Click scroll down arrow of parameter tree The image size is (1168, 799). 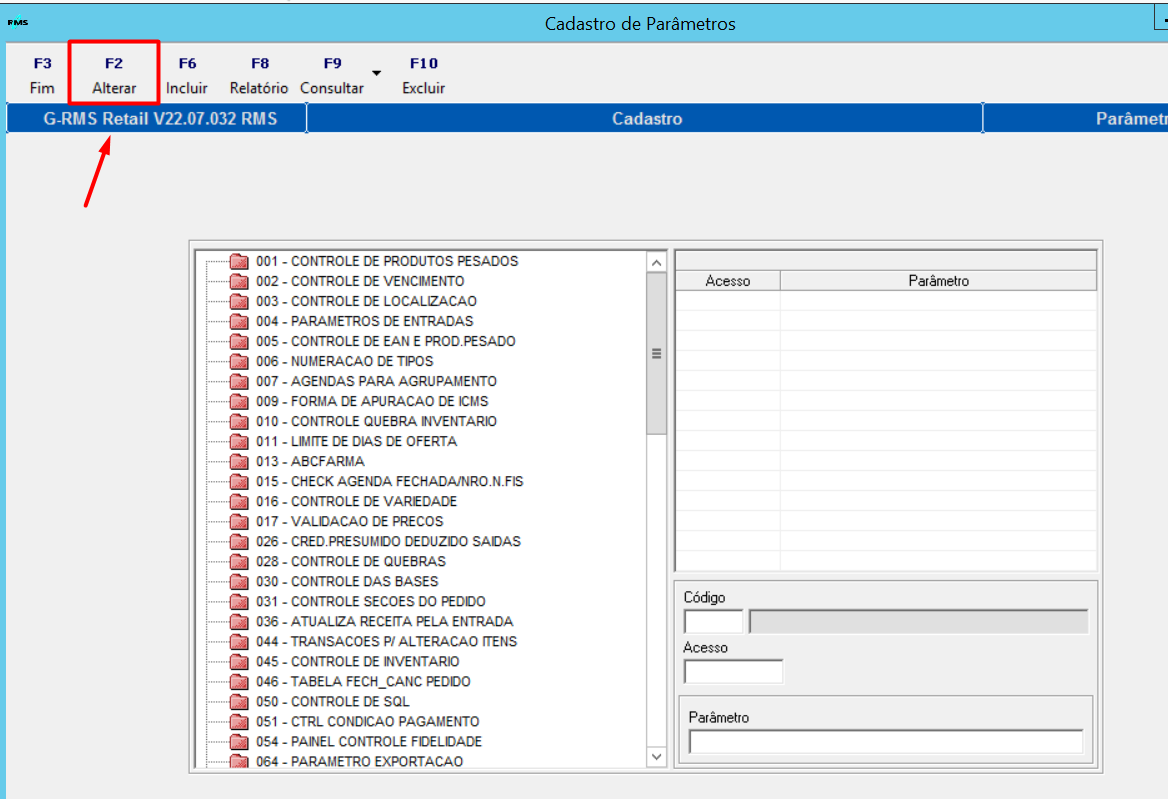pyautogui.click(x=656, y=757)
